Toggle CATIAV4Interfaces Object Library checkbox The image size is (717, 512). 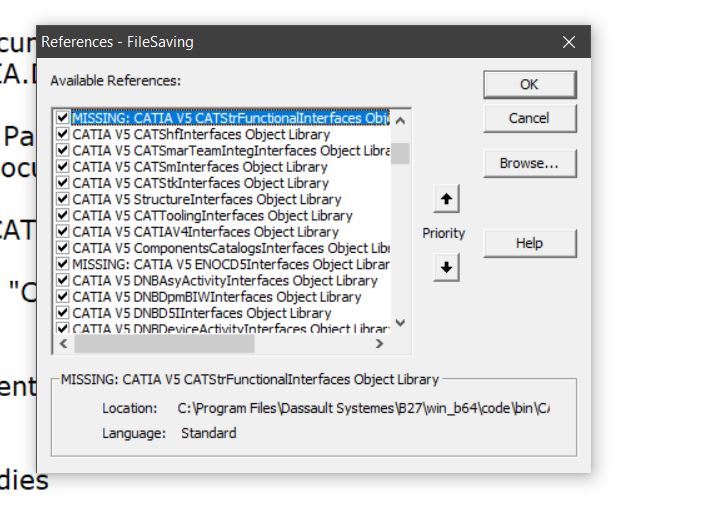point(63,231)
